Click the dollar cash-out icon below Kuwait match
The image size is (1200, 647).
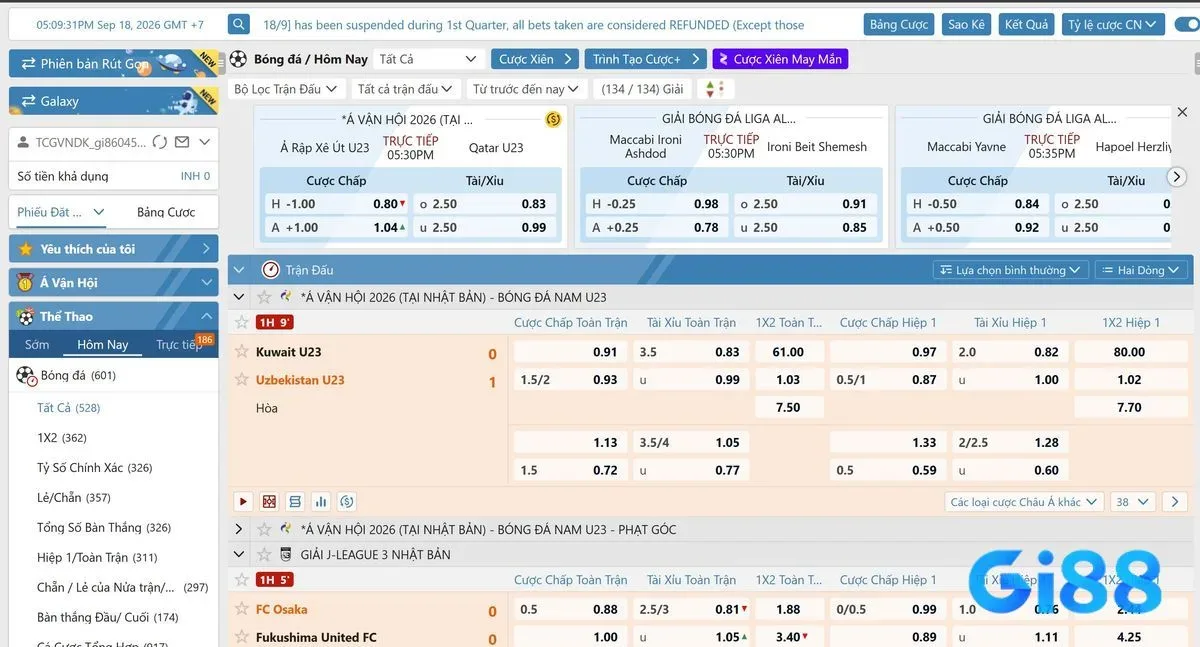pyautogui.click(x=347, y=502)
